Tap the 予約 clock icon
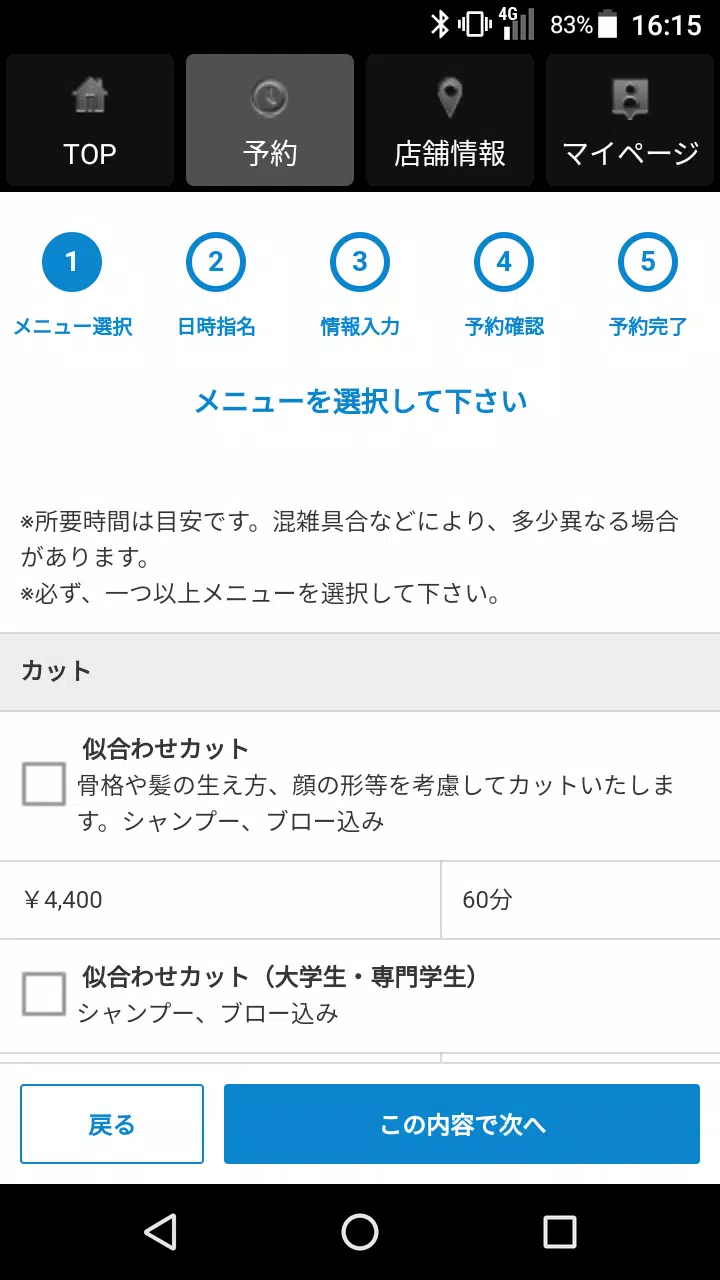Image resolution: width=720 pixels, height=1280 pixels. [269, 98]
